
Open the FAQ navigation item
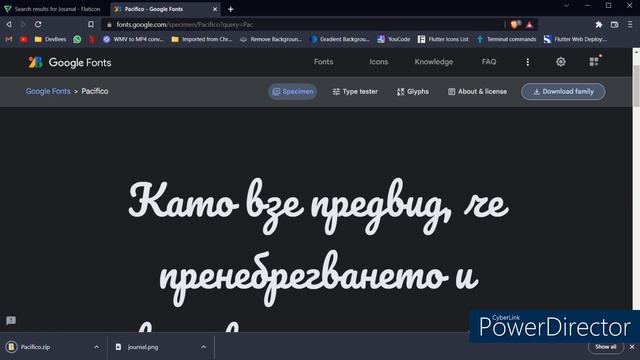point(489,62)
